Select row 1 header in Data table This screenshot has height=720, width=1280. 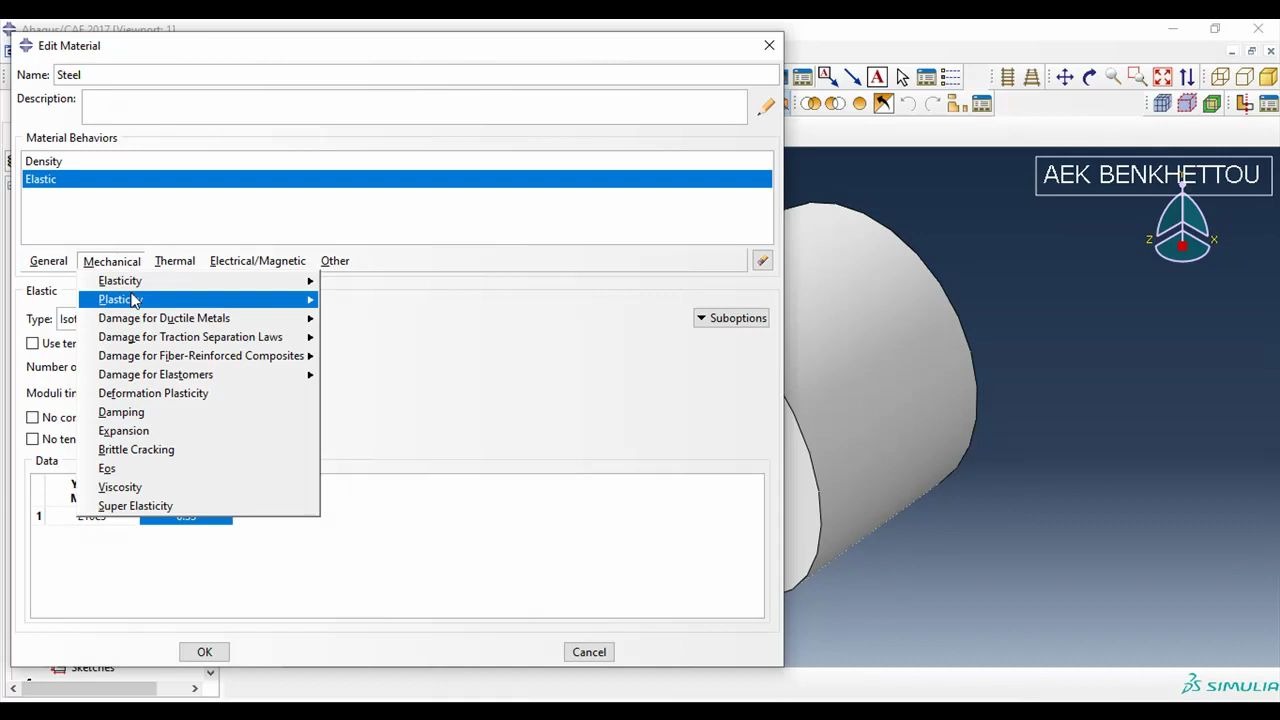point(39,516)
